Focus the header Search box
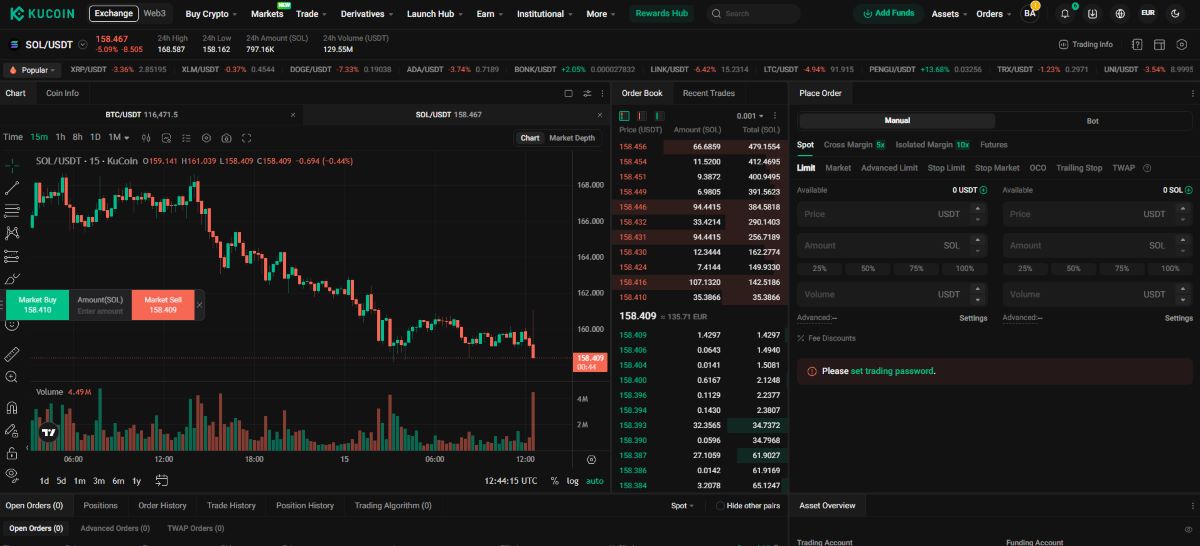This screenshot has width=1200, height=546. pyautogui.click(x=753, y=14)
